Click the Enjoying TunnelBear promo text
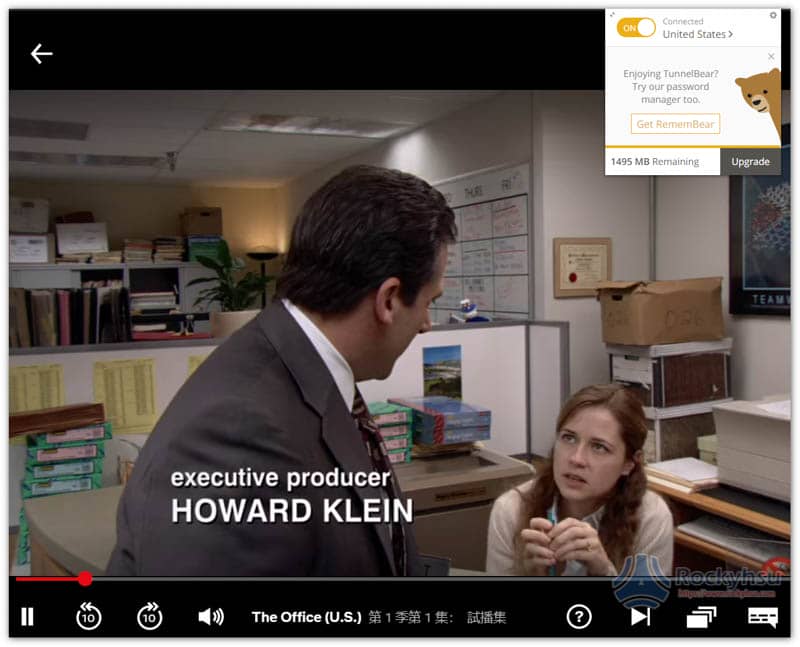Screen dimensions: 800x647 tap(670, 86)
